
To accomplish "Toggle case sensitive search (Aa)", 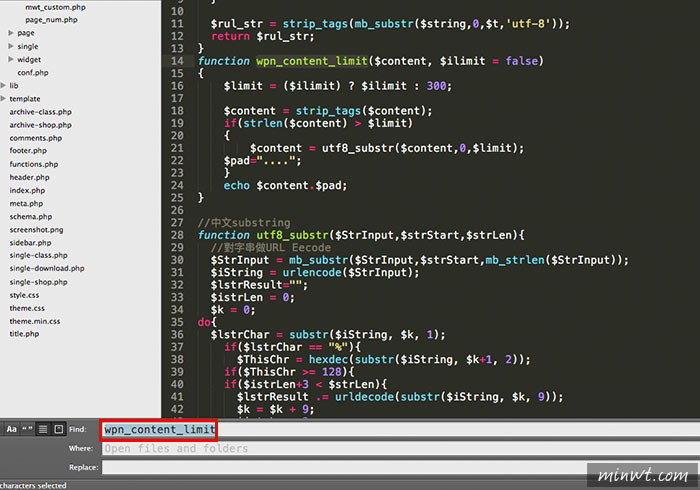I will (x=12, y=429).
